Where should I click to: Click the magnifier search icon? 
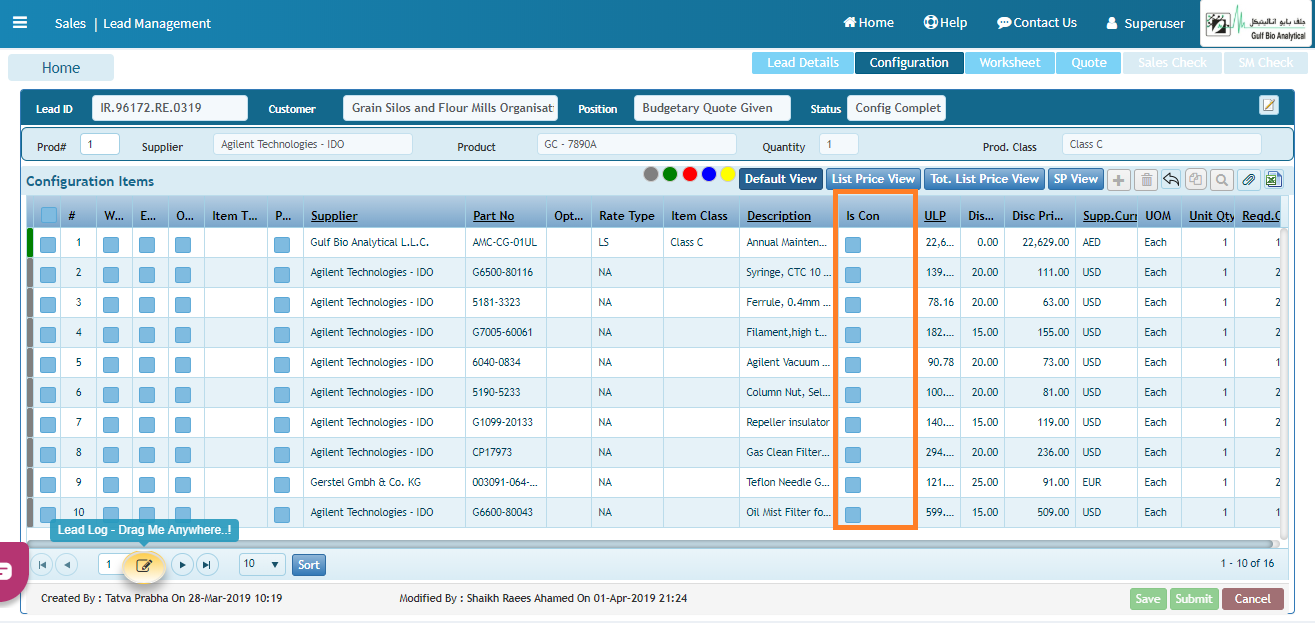pos(1221,180)
